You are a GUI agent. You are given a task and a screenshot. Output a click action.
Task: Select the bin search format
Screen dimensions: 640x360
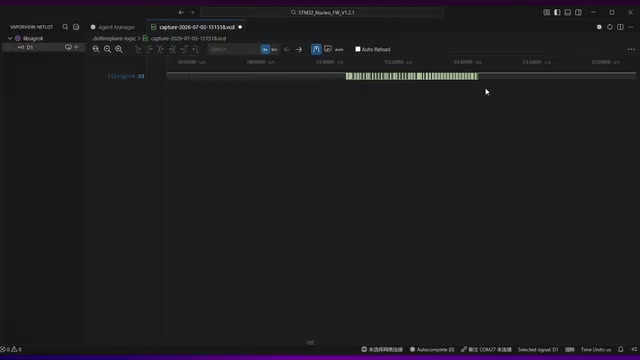(274, 49)
